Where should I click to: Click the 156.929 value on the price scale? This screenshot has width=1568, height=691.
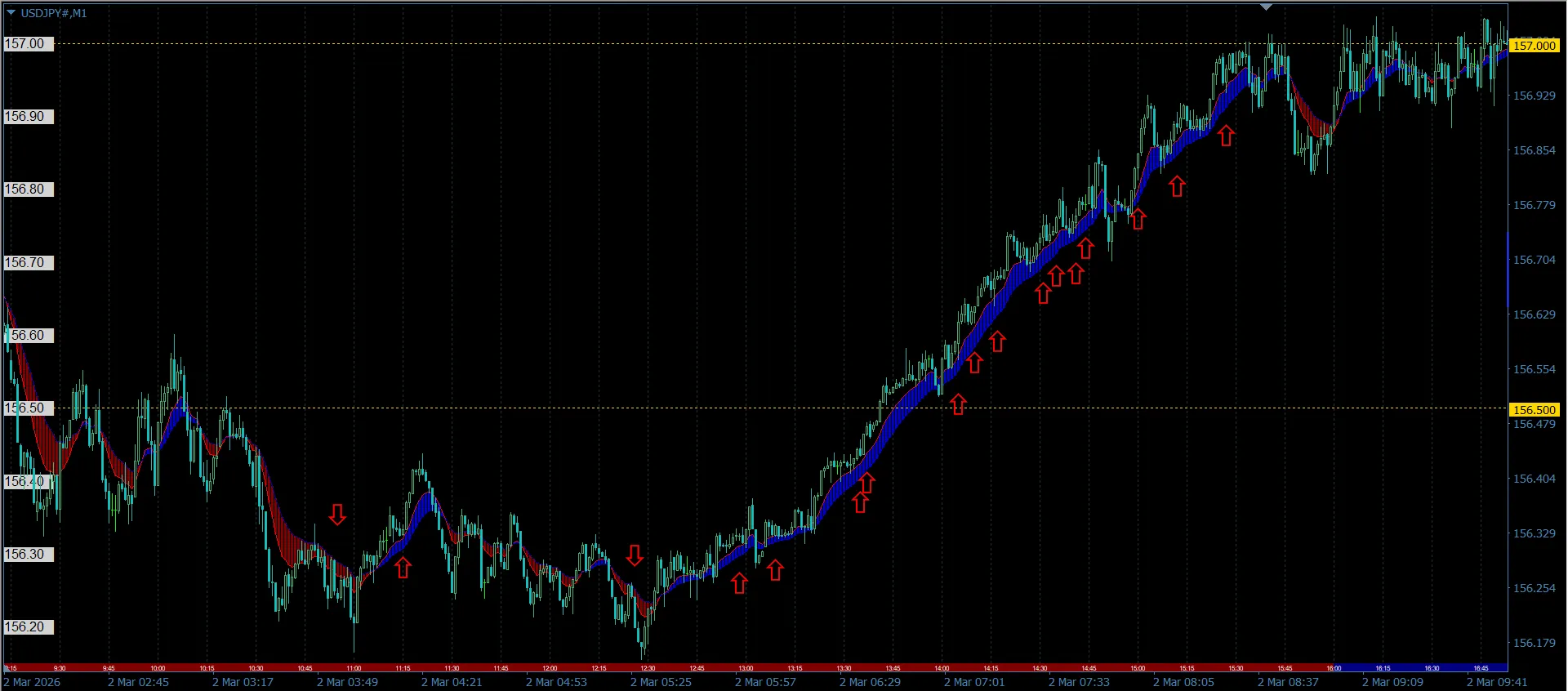point(1535,96)
